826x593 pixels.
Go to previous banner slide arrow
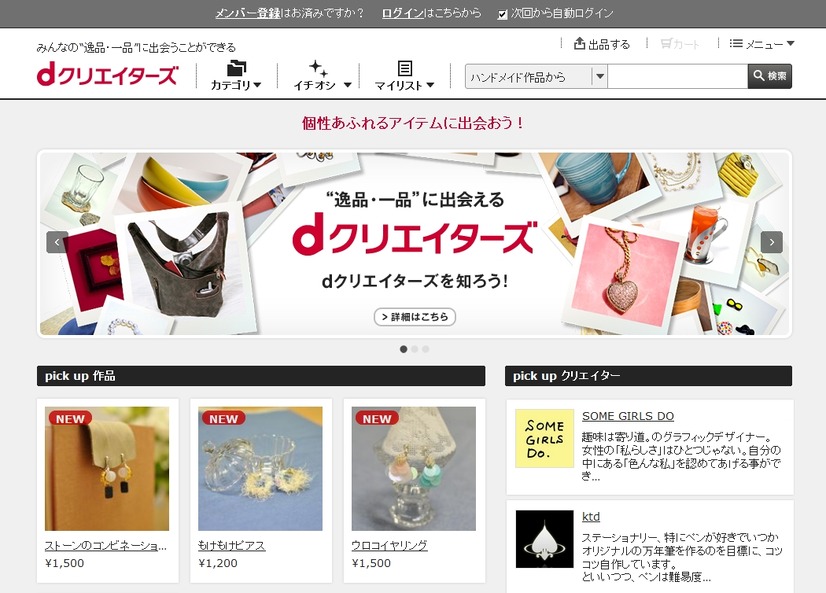pos(57,242)
